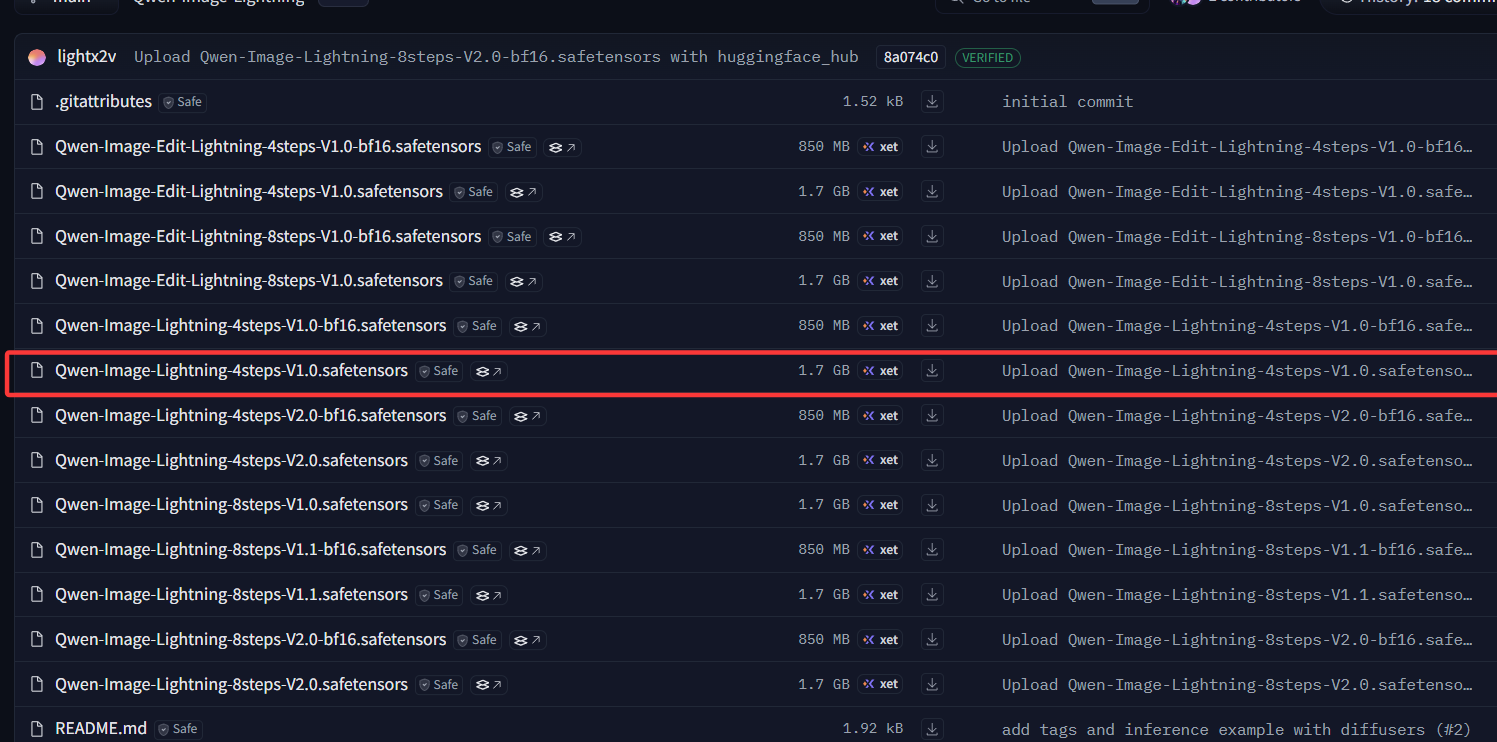Open layers viewer icon for Qwen-Image-Lightning-4steps-V1.0-bf16
This screenshot has height=742, width=1497.
pos(528,326)
